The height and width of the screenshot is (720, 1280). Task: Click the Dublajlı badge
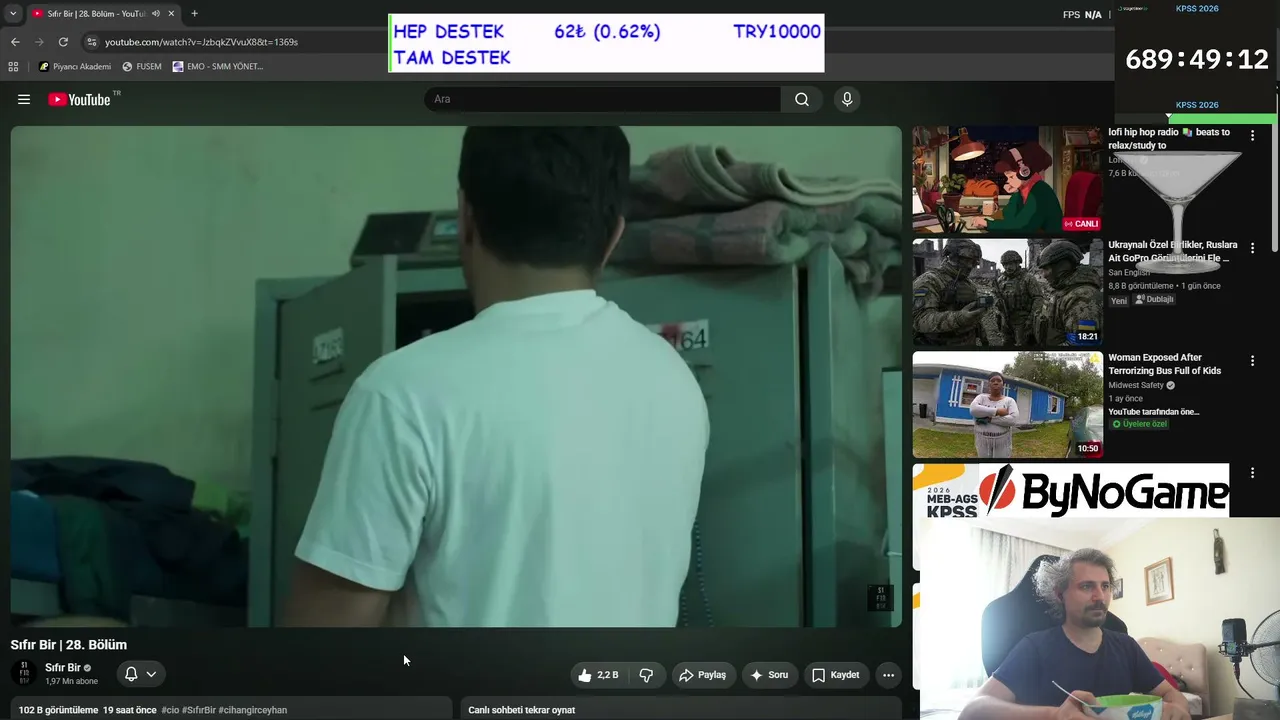1154,299
